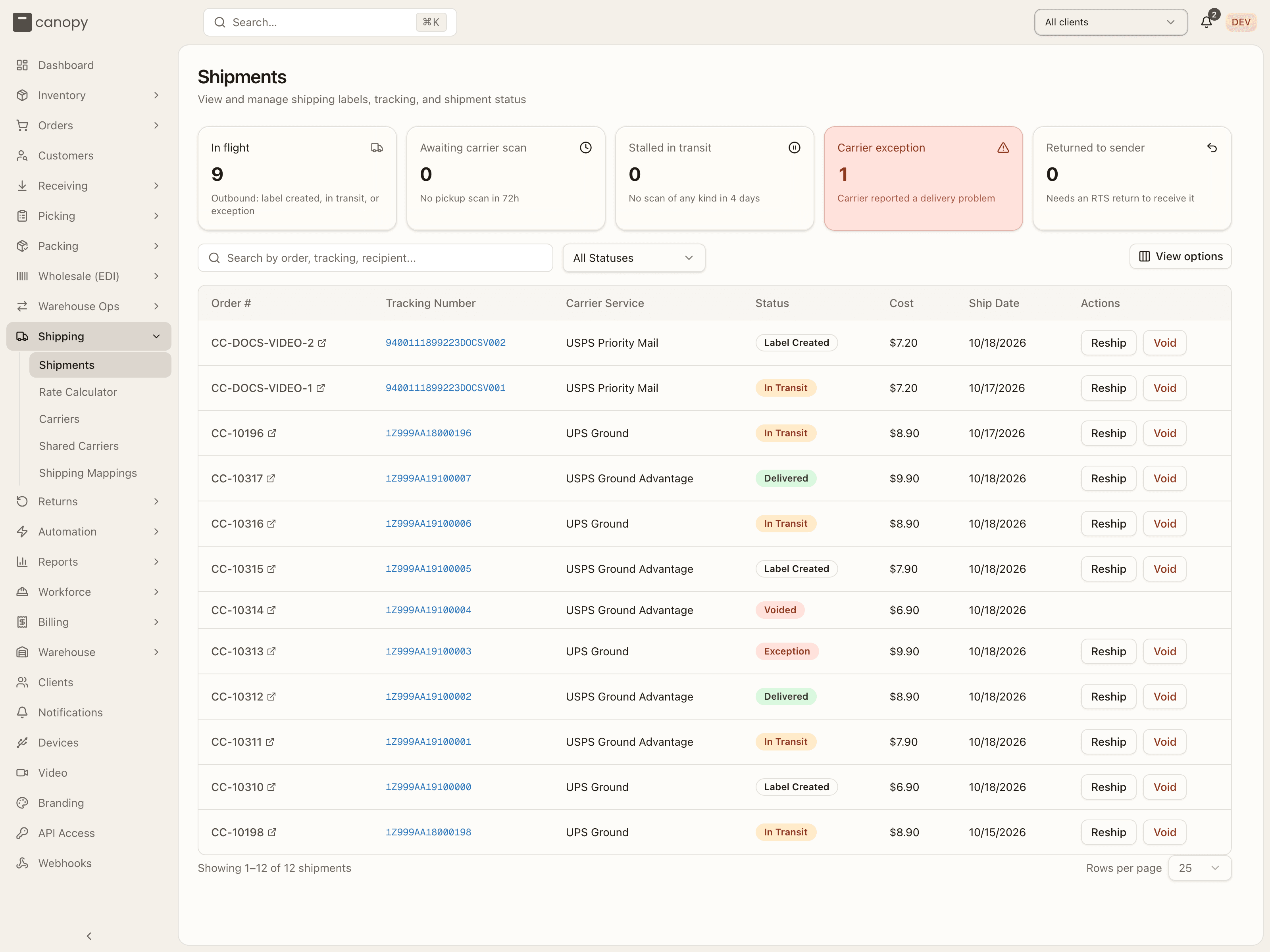Expand the Warehouse Ops section
1270x952 pixels.
89,307
